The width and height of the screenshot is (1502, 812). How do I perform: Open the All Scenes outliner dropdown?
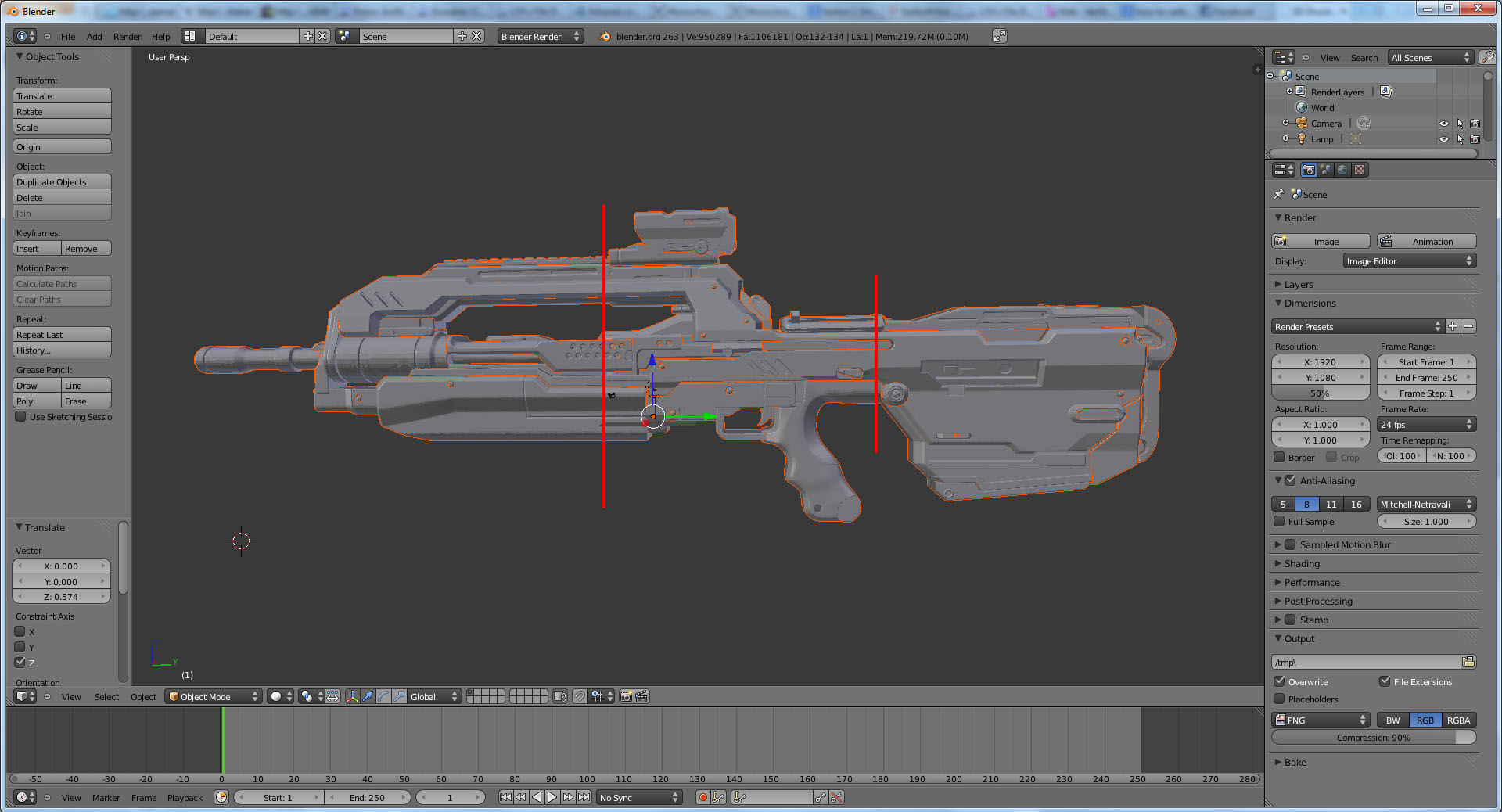(1431, 57)
